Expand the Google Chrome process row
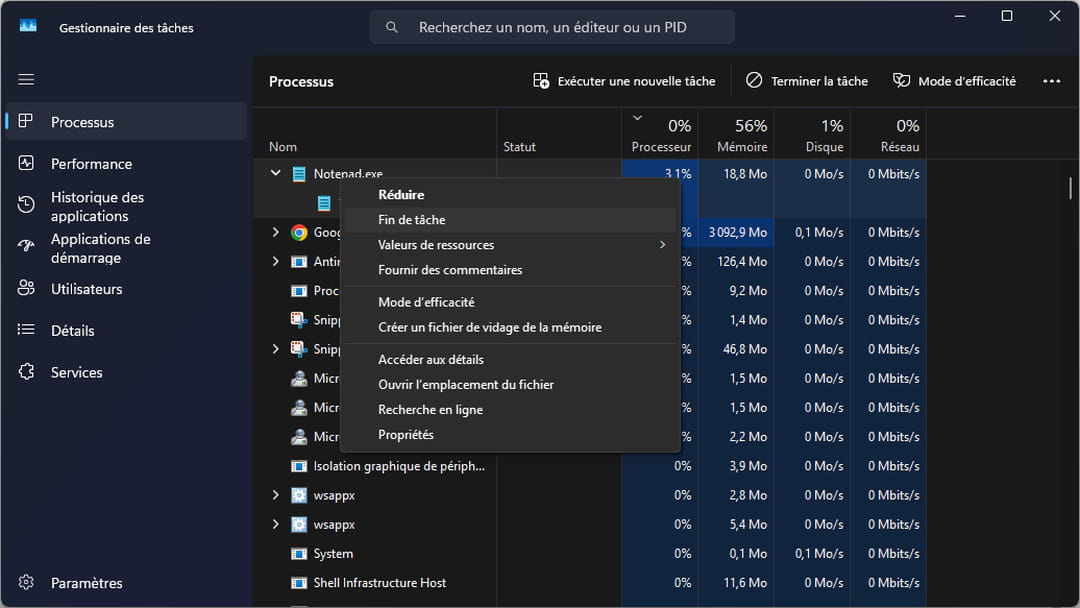 click(276, 232)
